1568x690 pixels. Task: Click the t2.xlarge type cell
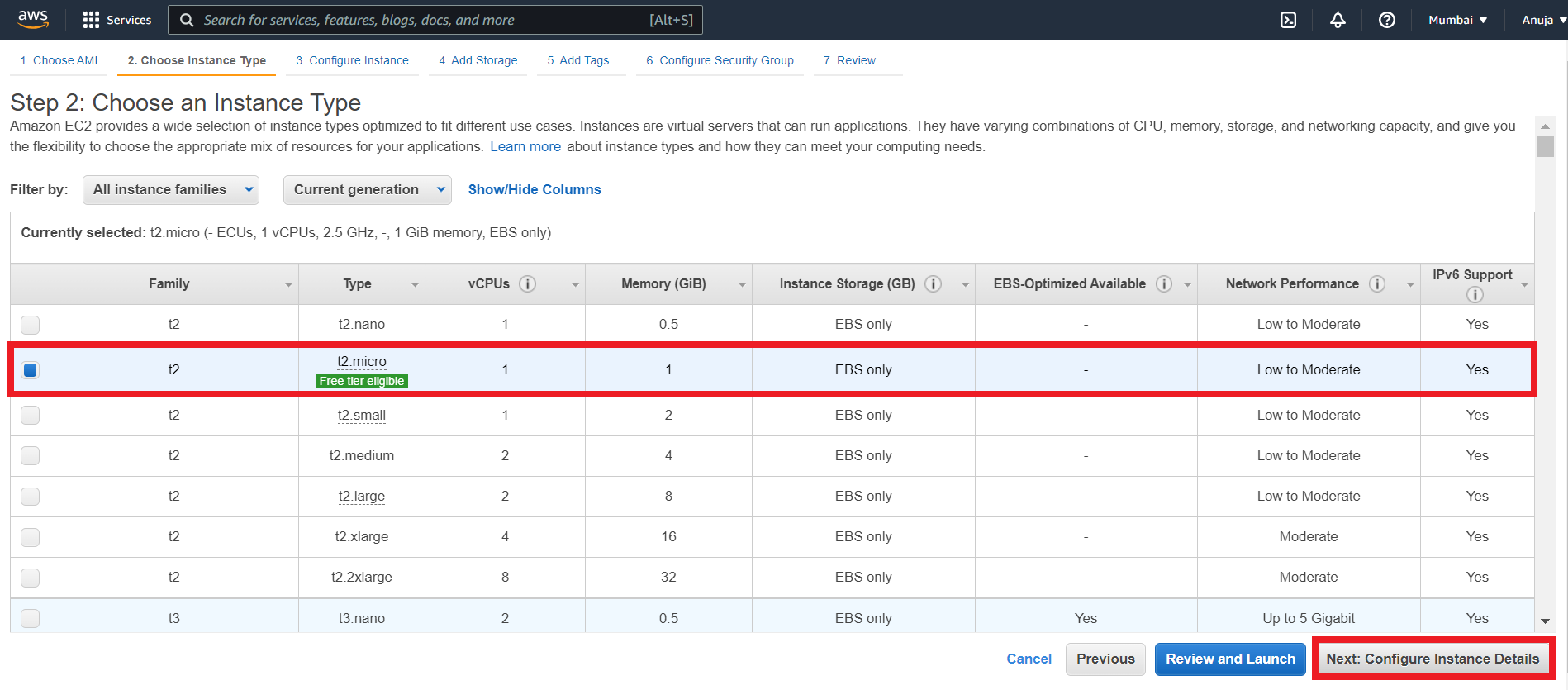pyautogui.click(x=362, y=537)
